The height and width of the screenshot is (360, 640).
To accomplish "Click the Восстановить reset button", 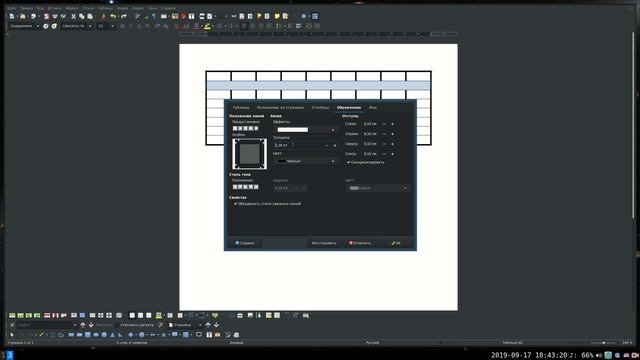I will 324,243.
